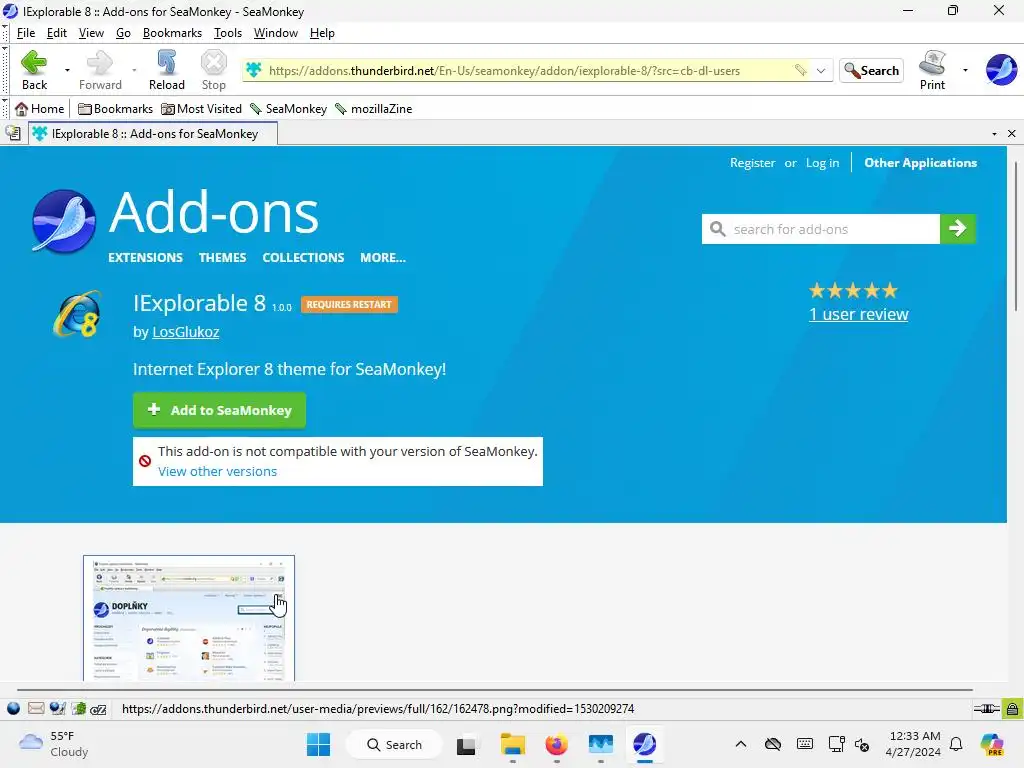Go to COLLECTIONS section
The width and height of the screenshot is (1024, 768).
click(x=303, y=257)
